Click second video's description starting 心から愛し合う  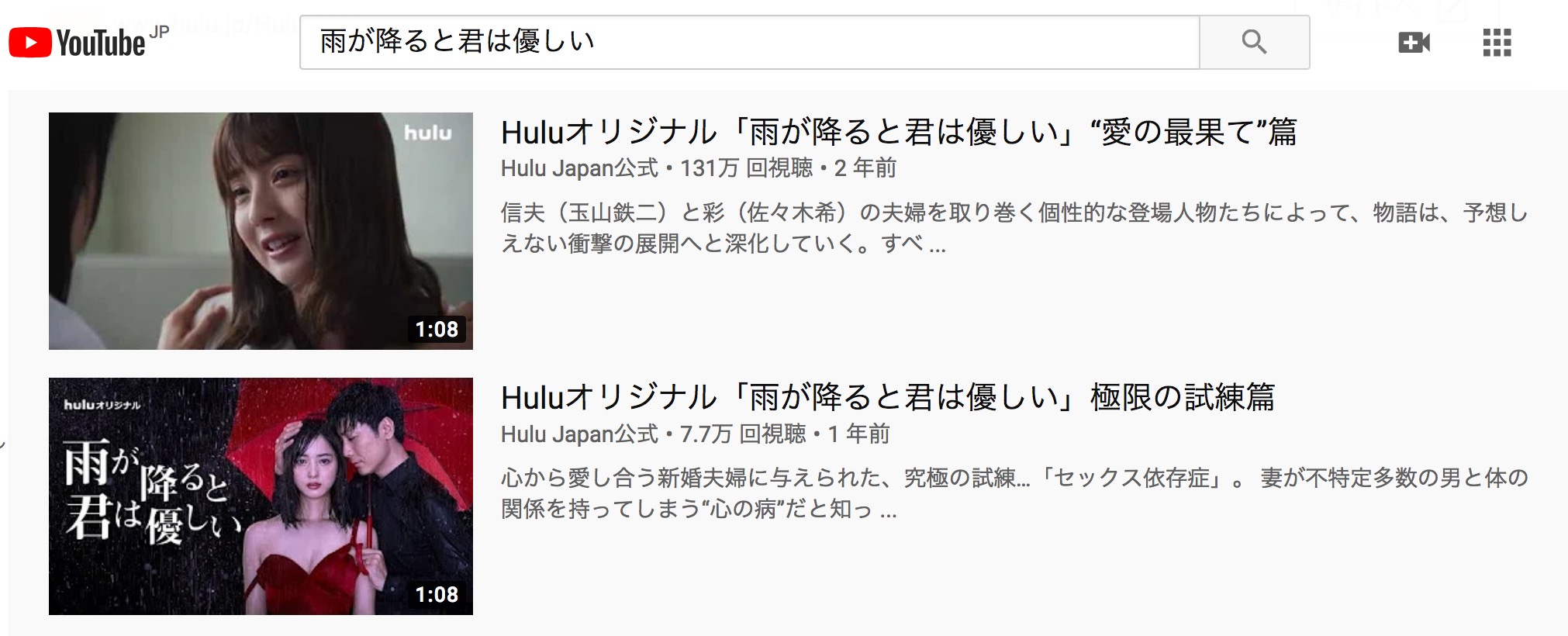pos(1014,493)
